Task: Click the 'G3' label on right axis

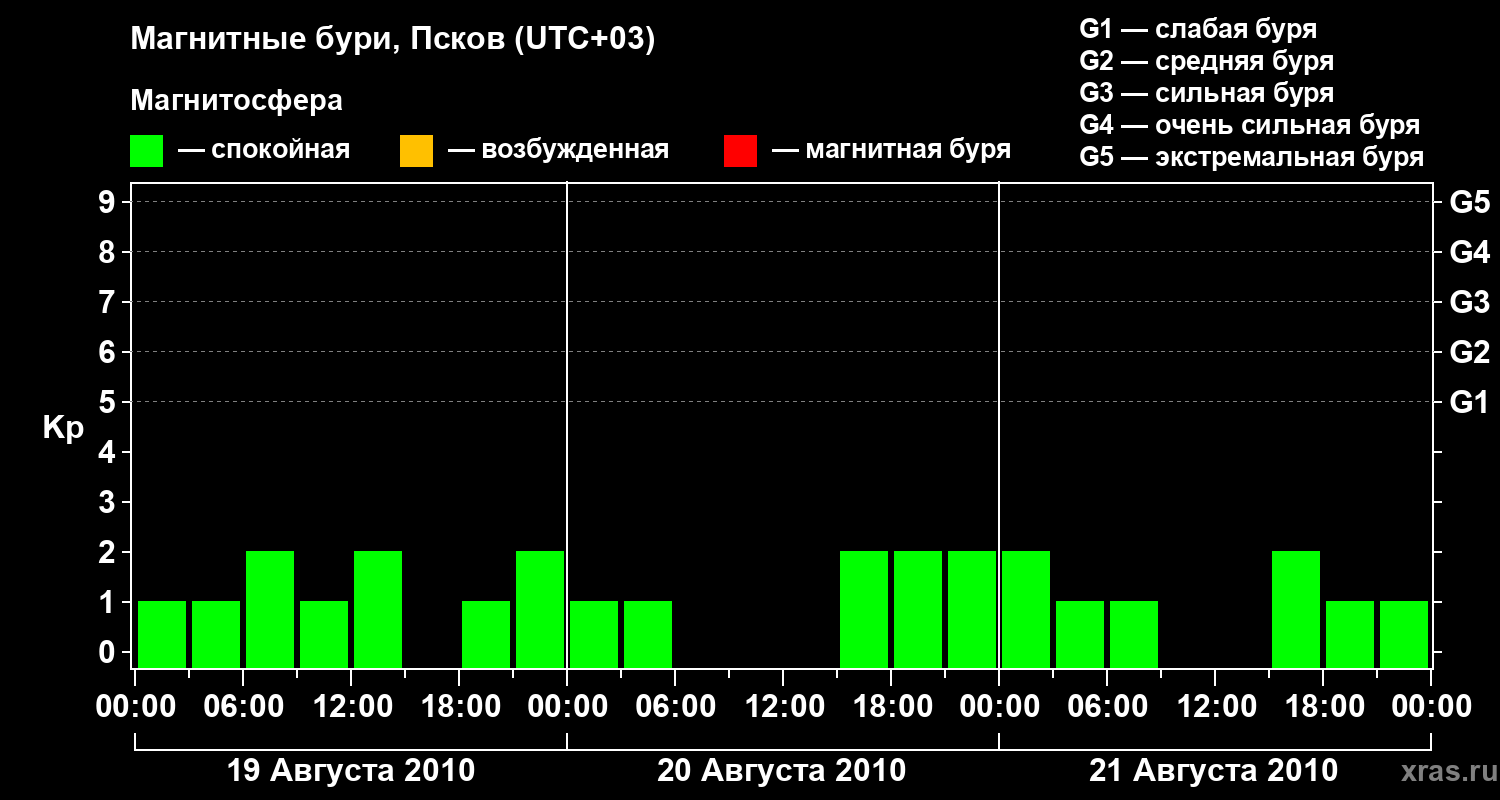Action: pos(1470,302)
